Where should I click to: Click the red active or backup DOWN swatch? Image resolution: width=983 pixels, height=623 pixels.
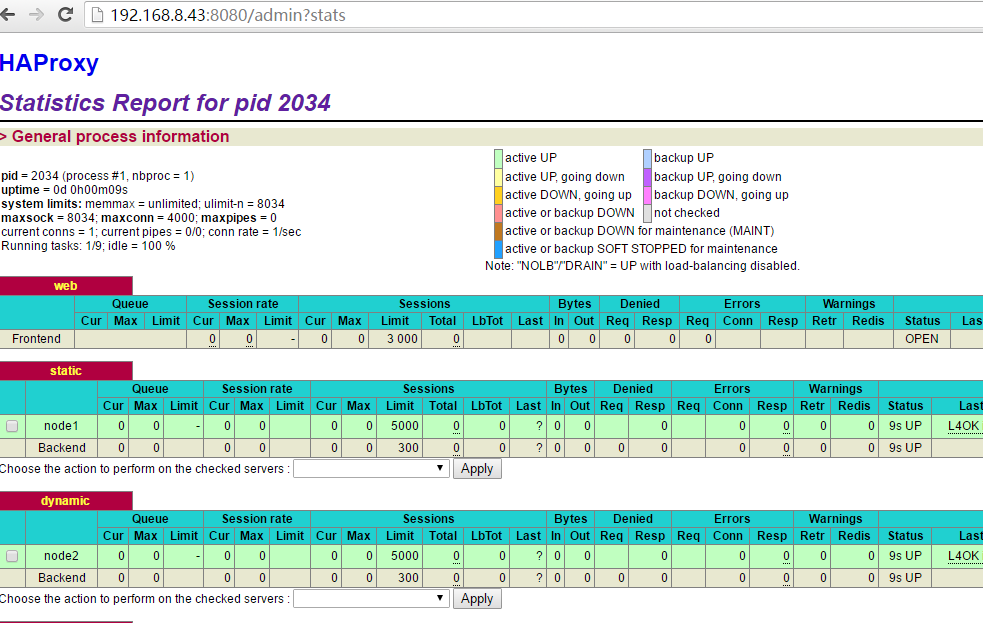[498, 213]
